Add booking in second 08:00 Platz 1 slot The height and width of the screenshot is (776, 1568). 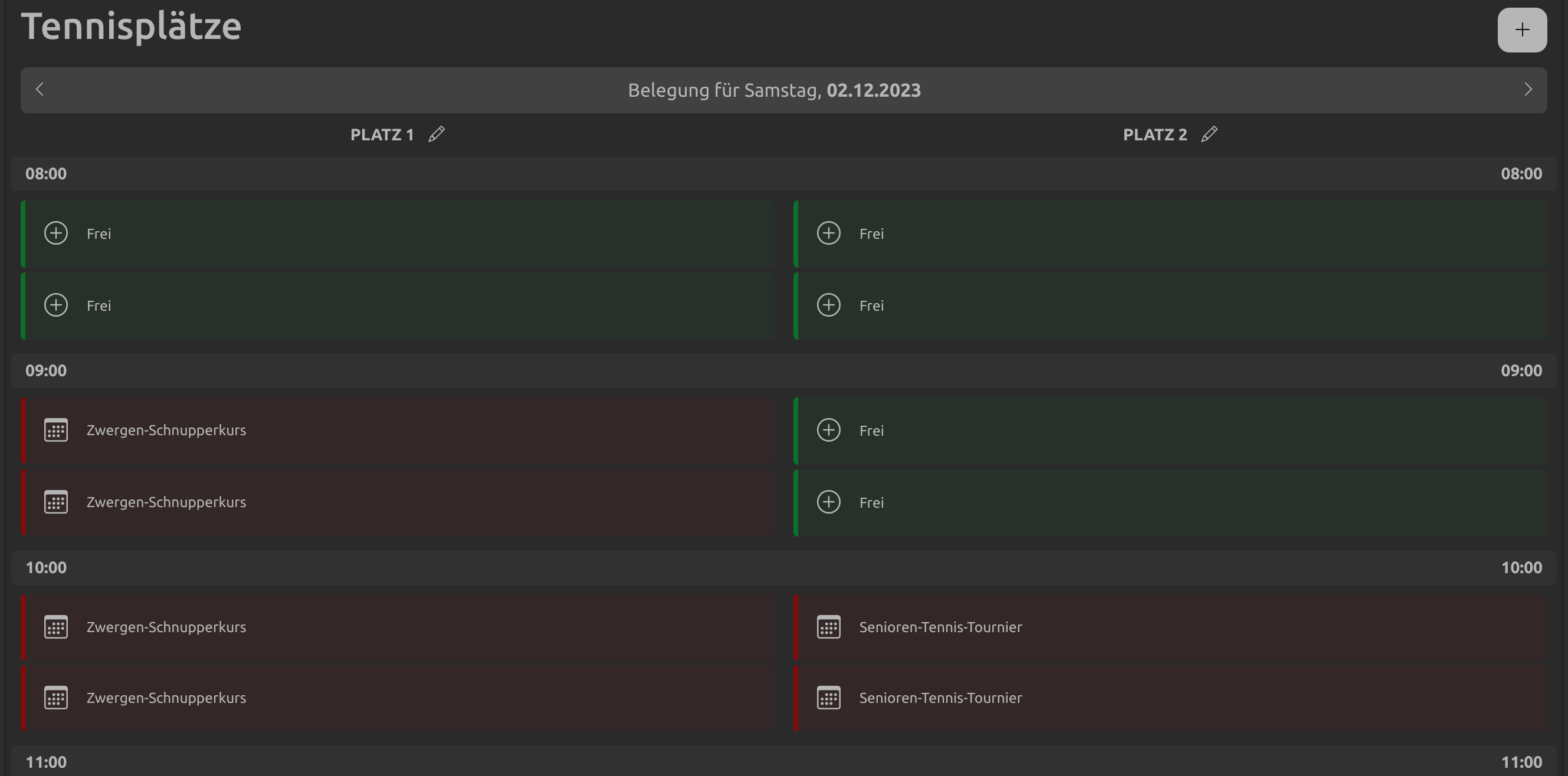56,305
